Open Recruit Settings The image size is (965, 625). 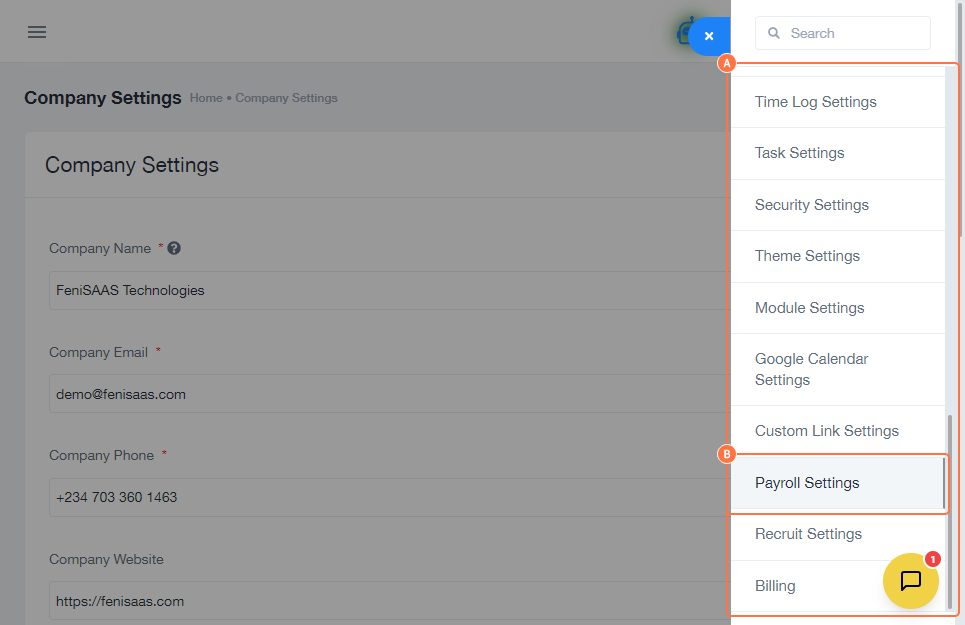[808, 534]
